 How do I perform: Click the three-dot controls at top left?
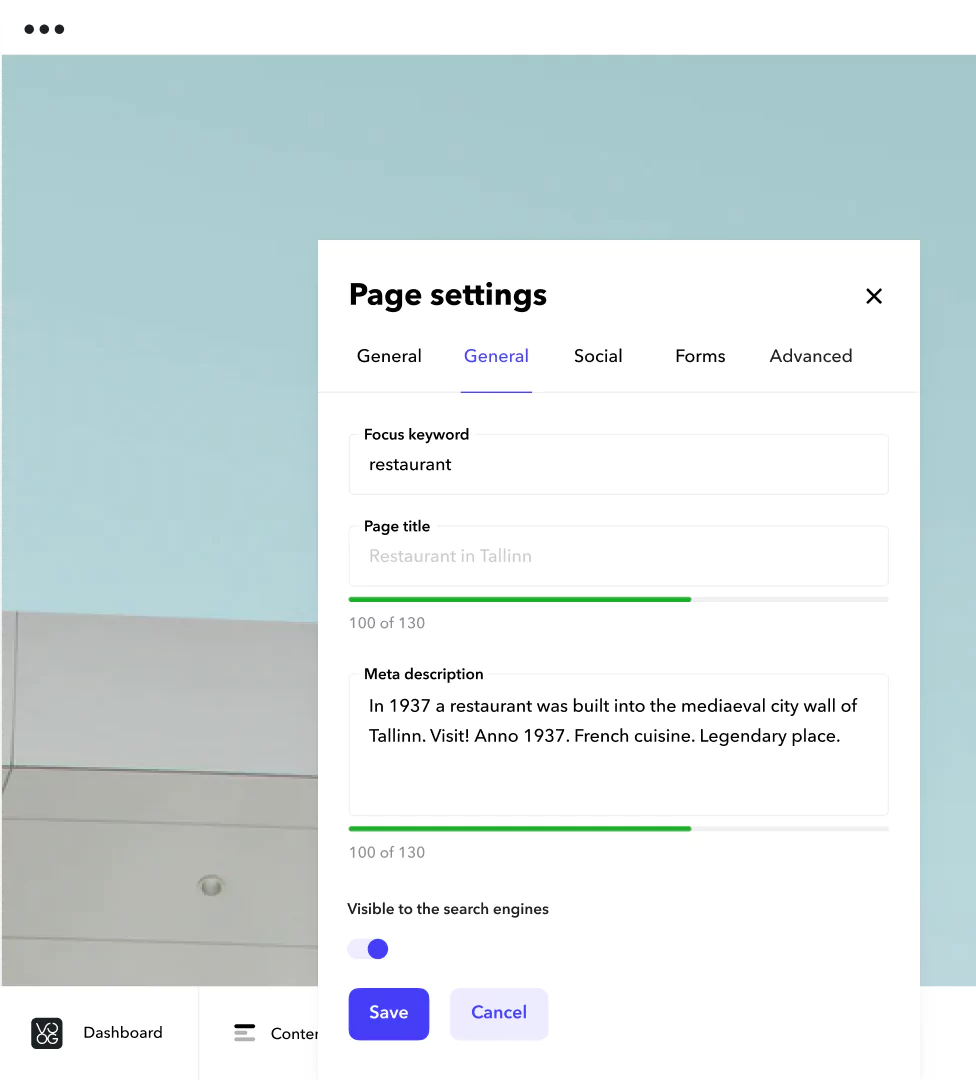point(44,29)
